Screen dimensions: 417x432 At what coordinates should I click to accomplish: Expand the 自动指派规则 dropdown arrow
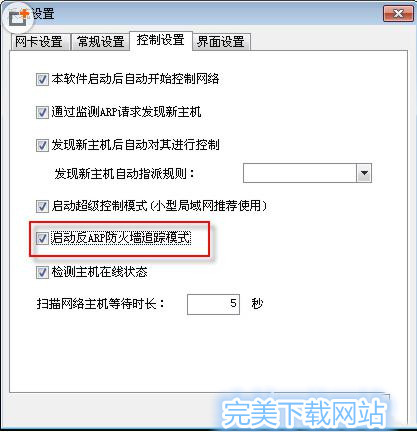coord(364,173)
